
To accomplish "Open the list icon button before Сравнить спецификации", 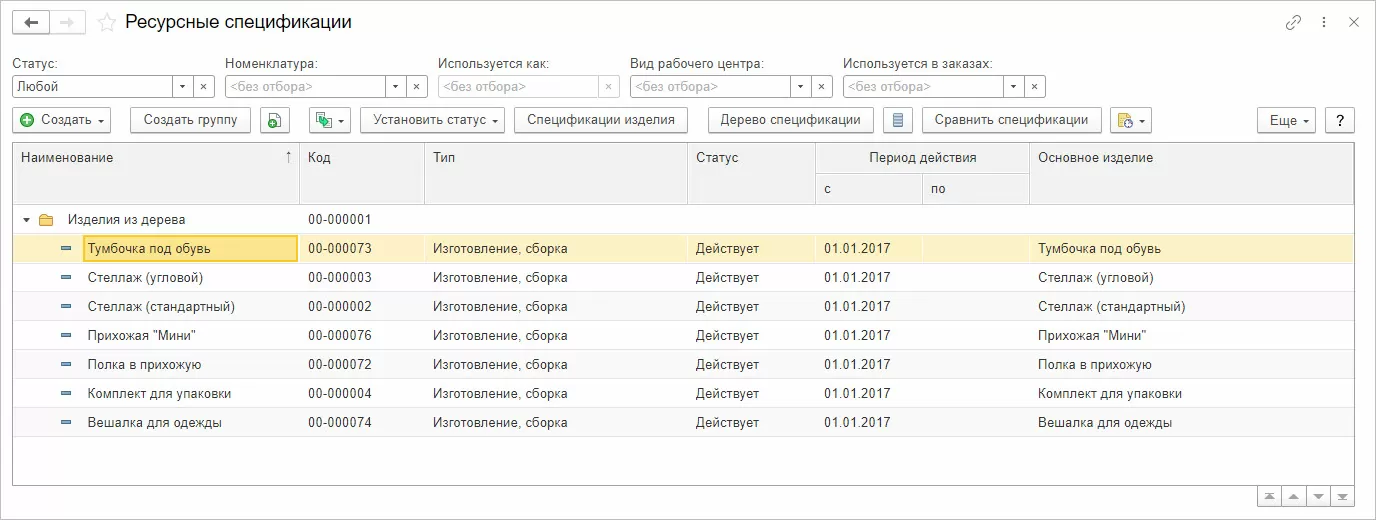I will 897,120.
